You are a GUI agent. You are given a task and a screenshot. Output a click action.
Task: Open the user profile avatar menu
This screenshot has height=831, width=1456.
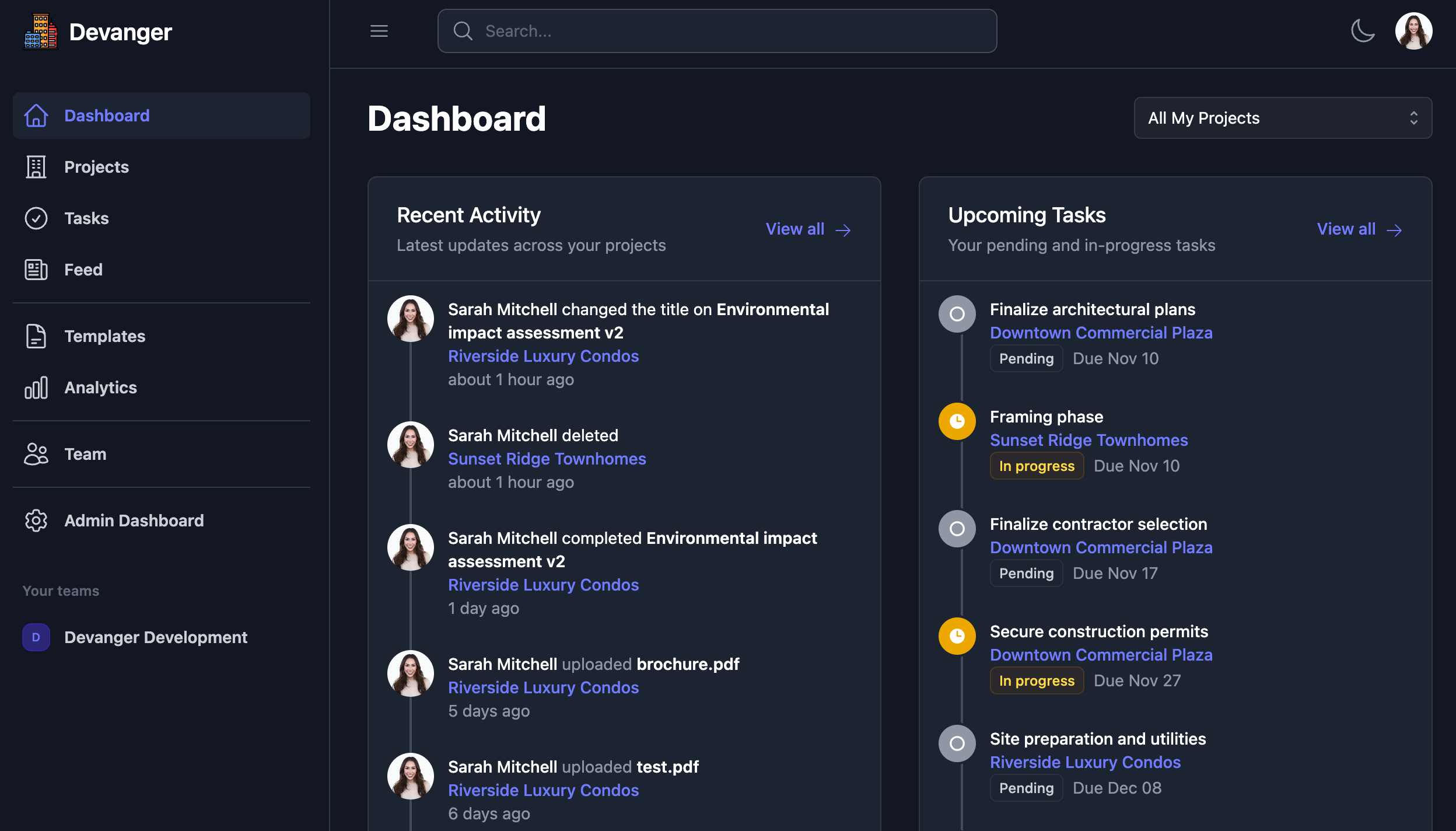(1414, 30)
